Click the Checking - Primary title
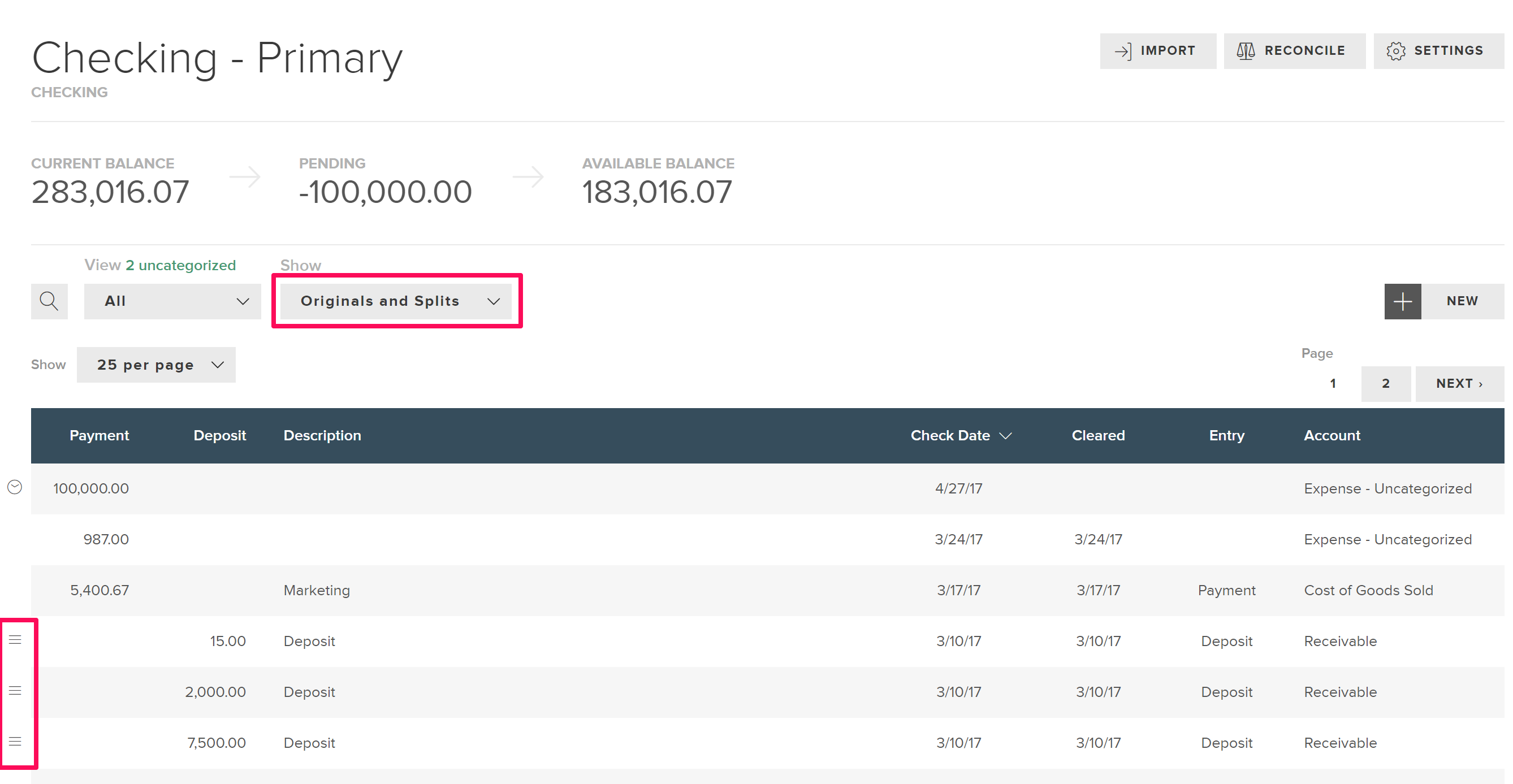Screen dimensions: 1513x784 point(217,58)
